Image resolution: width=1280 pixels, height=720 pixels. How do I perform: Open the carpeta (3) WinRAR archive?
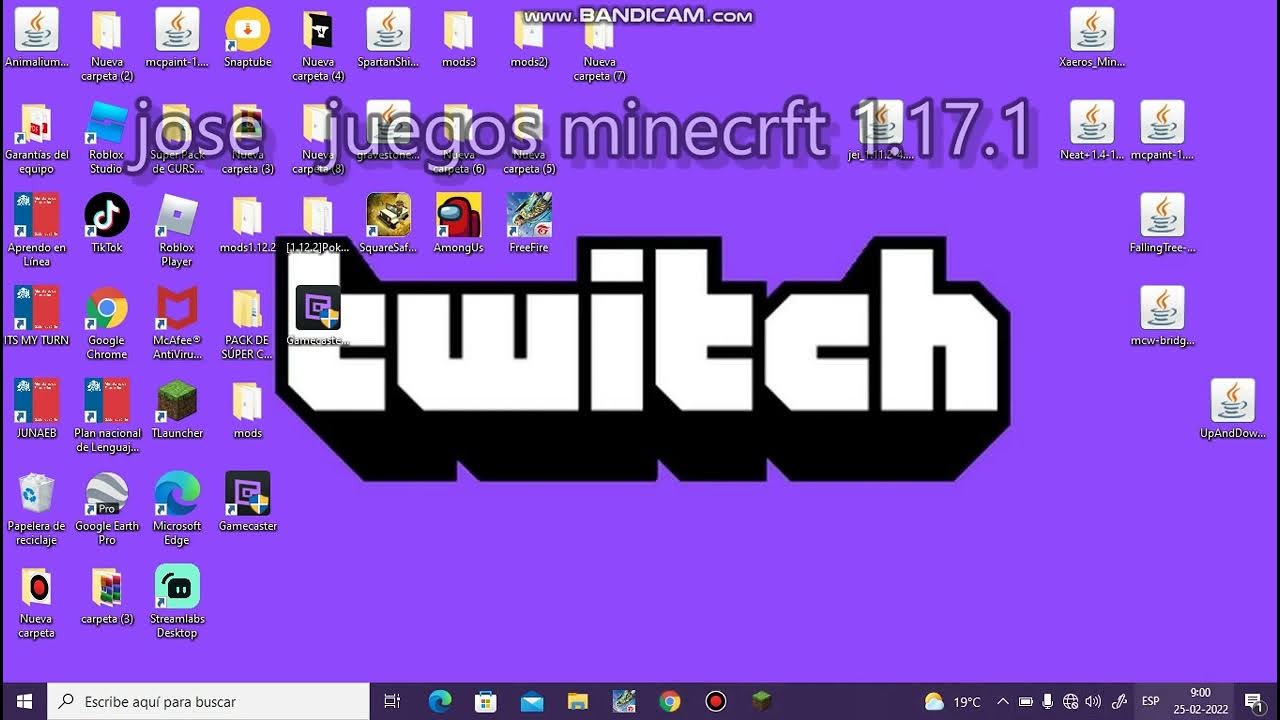[x=106, y=588]
